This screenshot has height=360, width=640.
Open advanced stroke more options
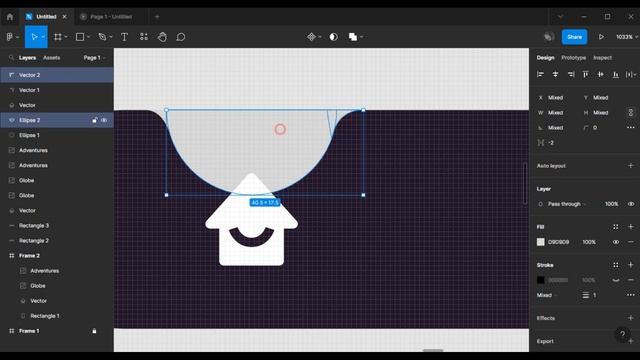(x=631, y=295)
